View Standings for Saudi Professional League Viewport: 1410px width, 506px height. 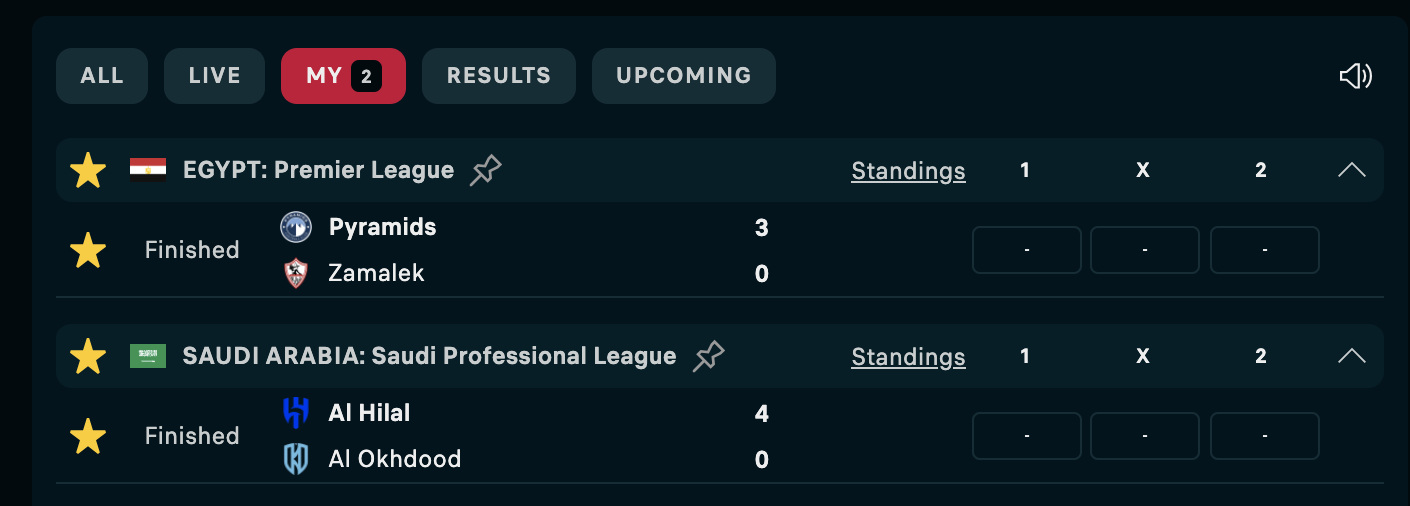pyautogui.click(x=908, y=357)
